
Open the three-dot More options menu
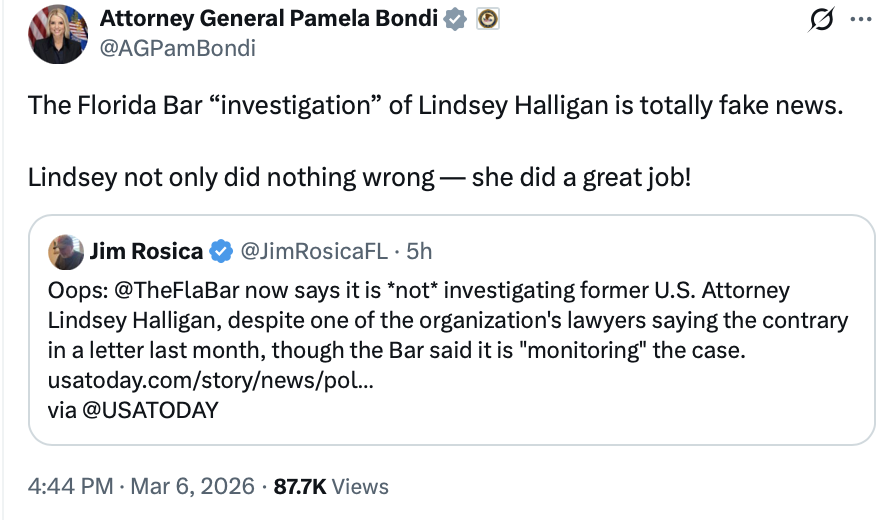click(x=859, y=21)
